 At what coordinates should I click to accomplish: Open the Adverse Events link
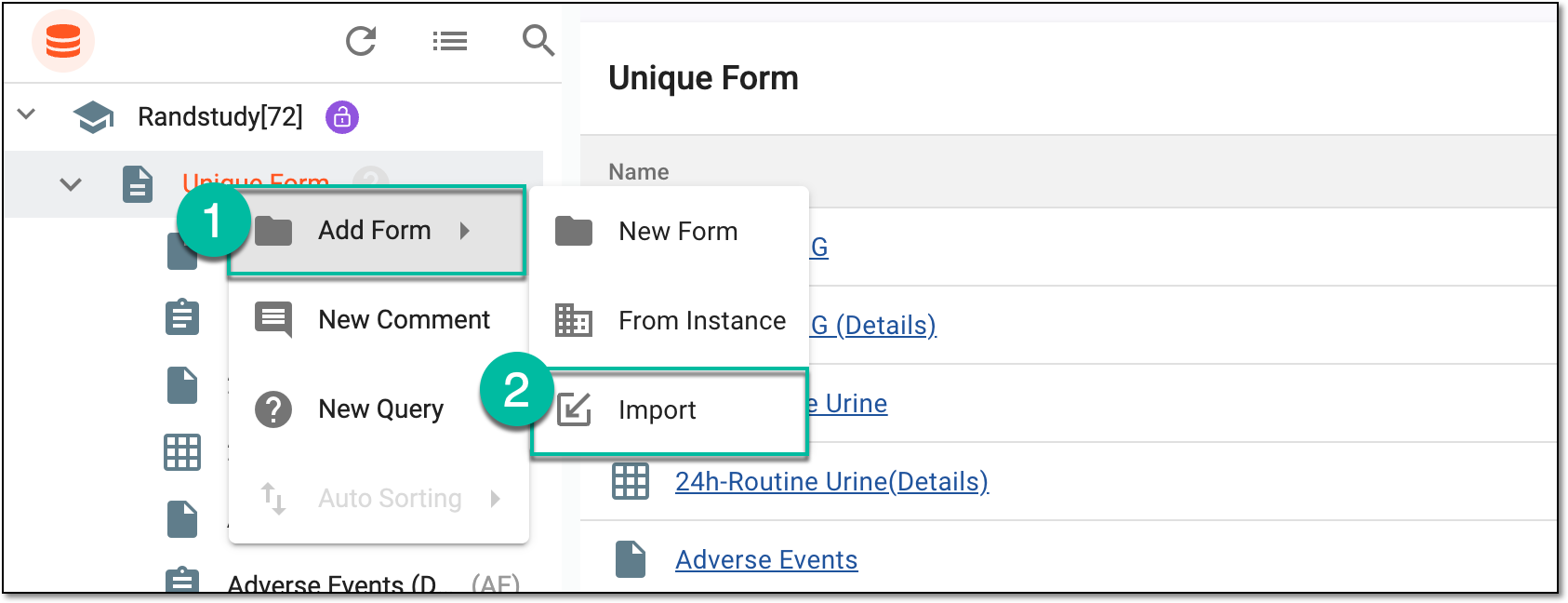pyautogui.click(x=766, y=559)
